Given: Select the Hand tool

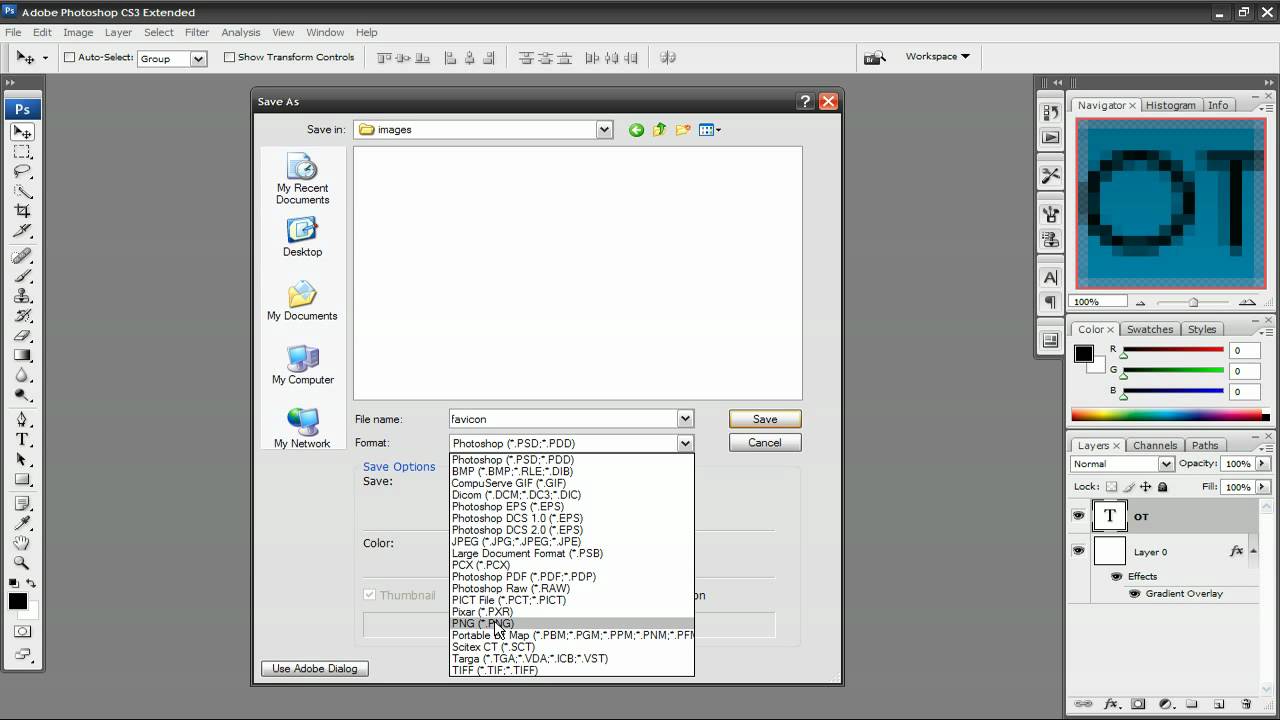Looking at the screenshot, I should tap(22, 543).
